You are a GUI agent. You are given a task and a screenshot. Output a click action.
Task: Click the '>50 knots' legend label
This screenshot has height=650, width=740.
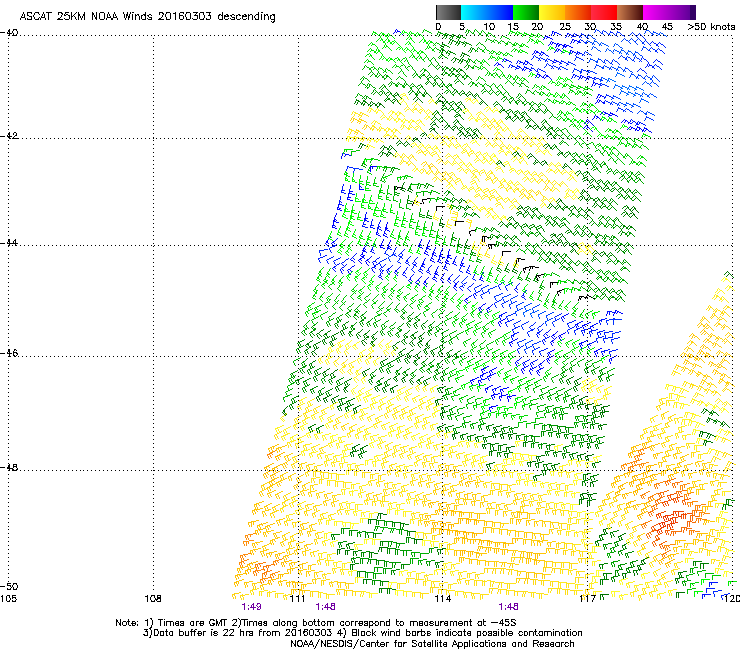pos(711,27)
